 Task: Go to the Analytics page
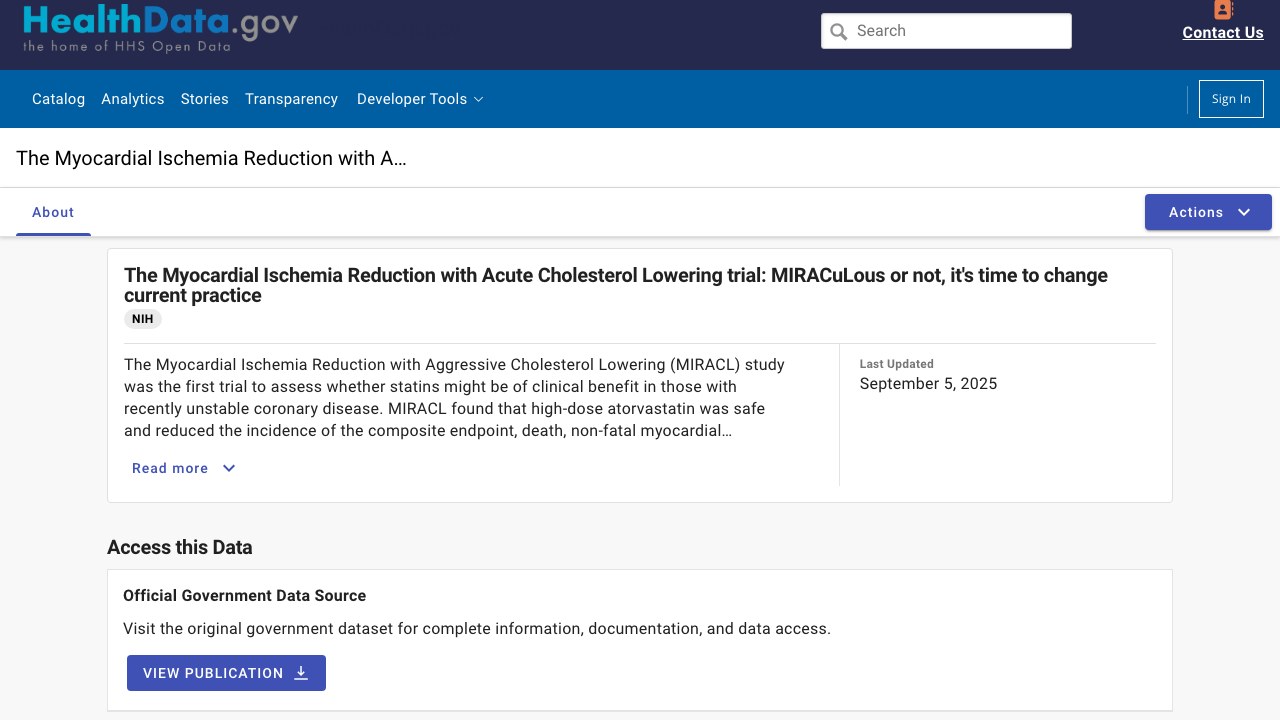point(133,99)
